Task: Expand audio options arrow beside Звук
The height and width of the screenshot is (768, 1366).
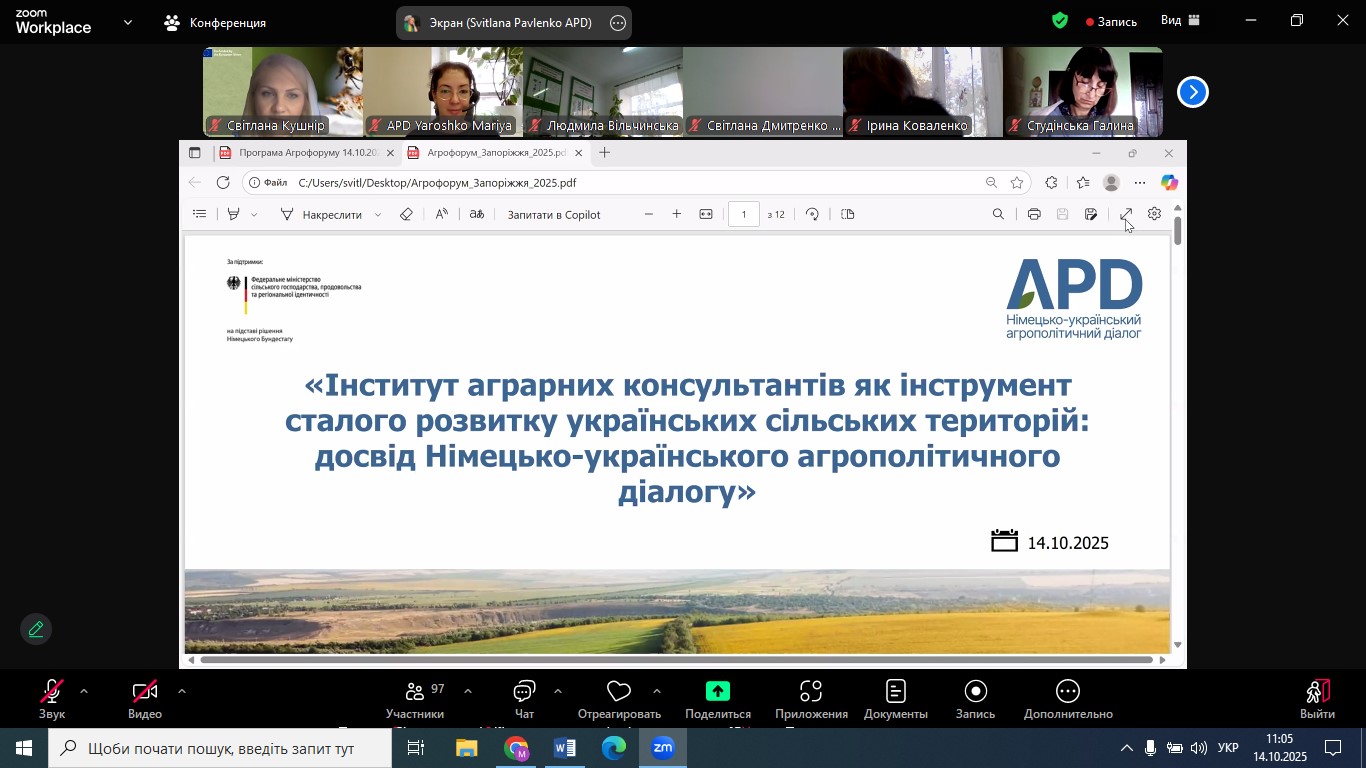Action: (84, 691)
